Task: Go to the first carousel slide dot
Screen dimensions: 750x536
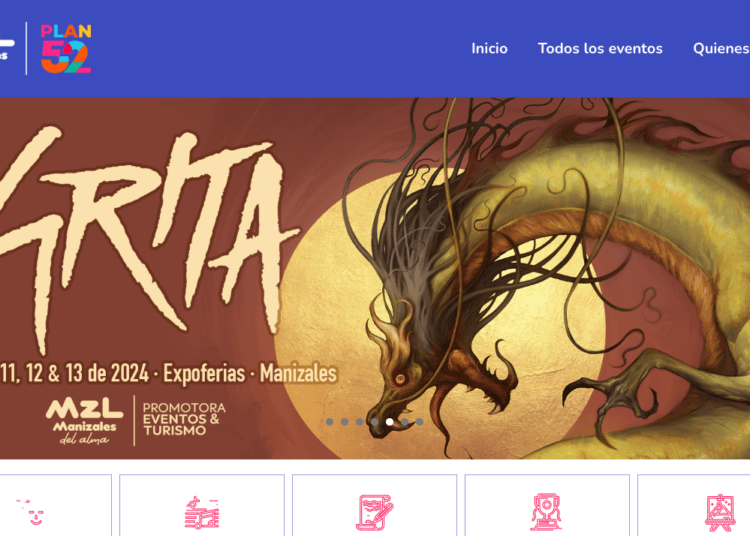Action: coord(330,422)
